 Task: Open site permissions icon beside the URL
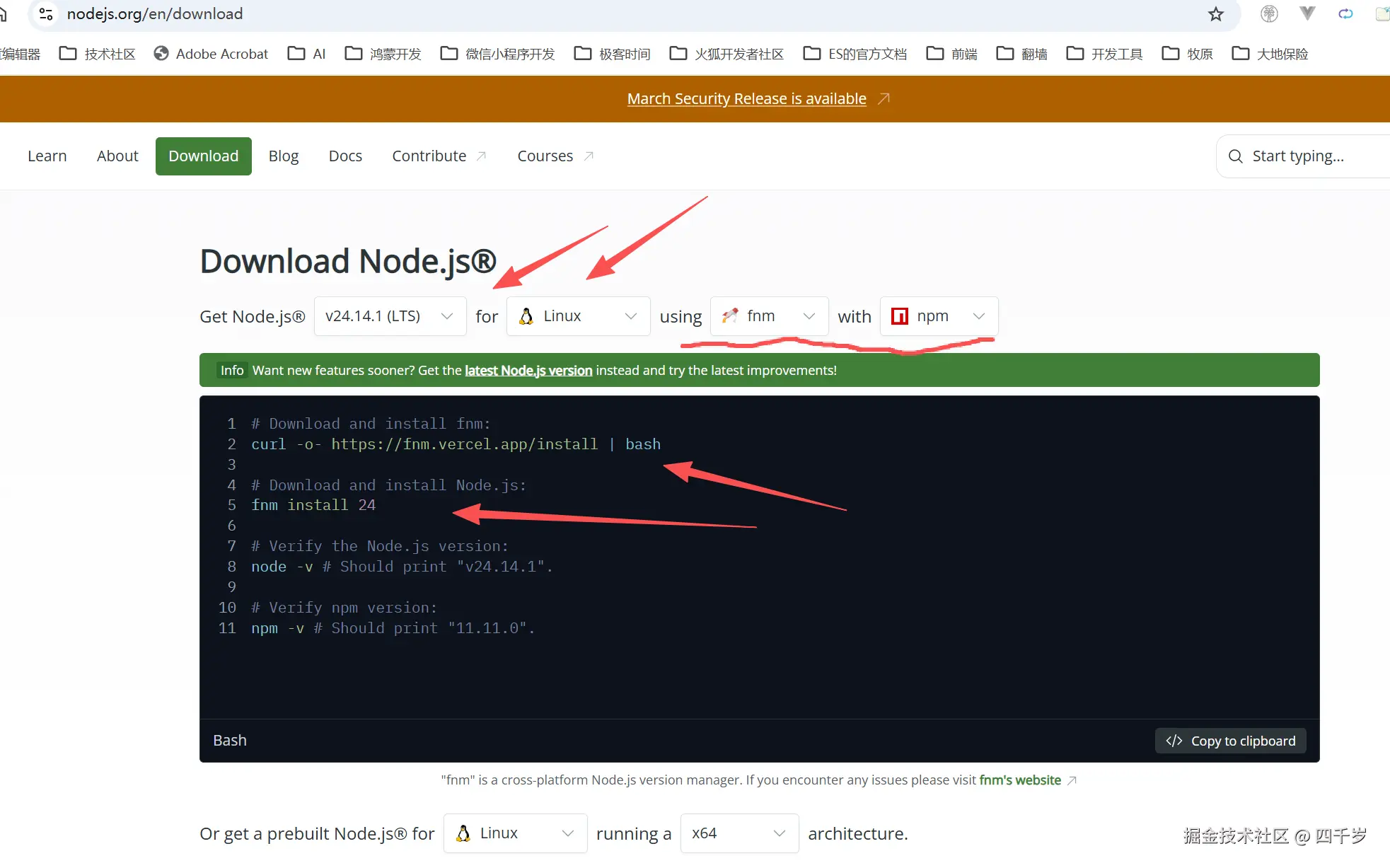[x=45, y=13]
